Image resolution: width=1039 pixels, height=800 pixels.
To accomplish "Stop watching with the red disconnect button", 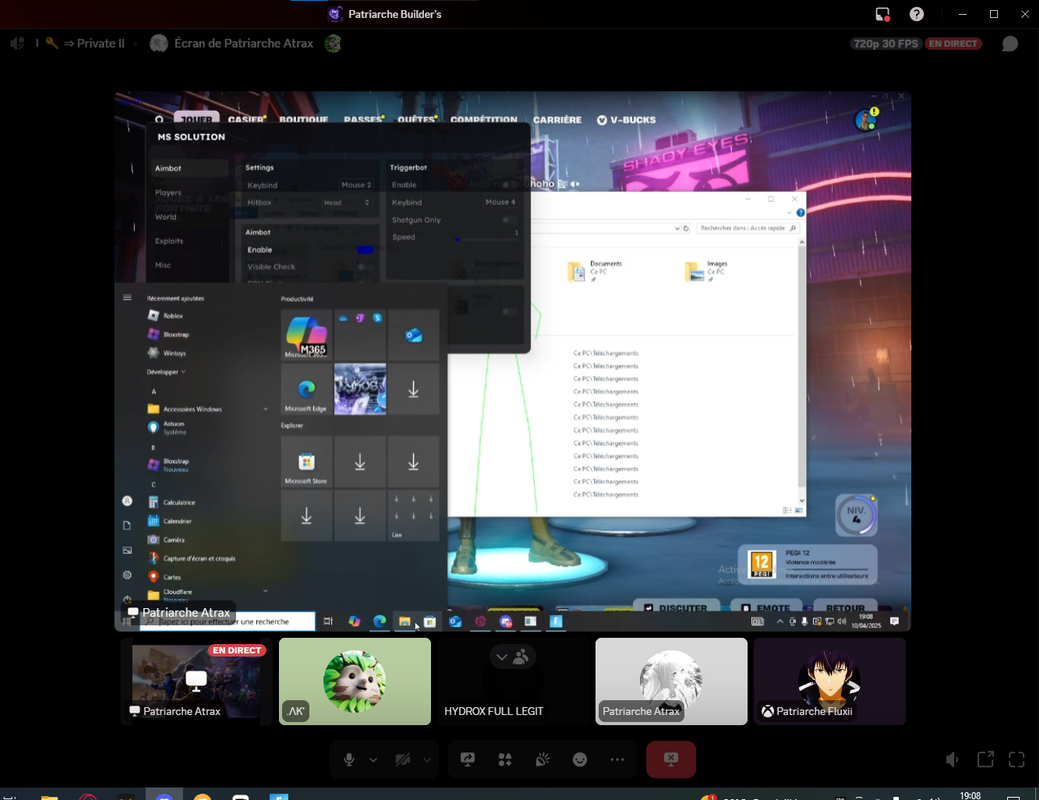I will click(671, 759).
